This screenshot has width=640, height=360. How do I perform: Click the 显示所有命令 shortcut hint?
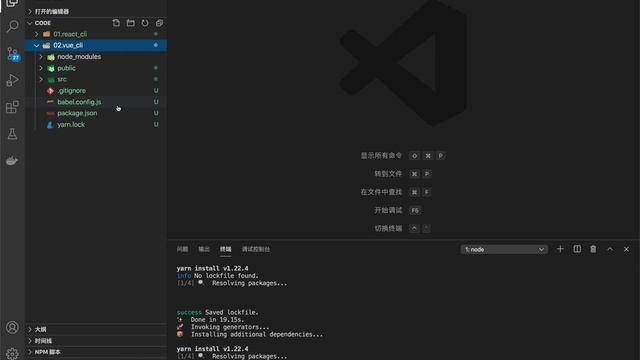tap(381, 156)
